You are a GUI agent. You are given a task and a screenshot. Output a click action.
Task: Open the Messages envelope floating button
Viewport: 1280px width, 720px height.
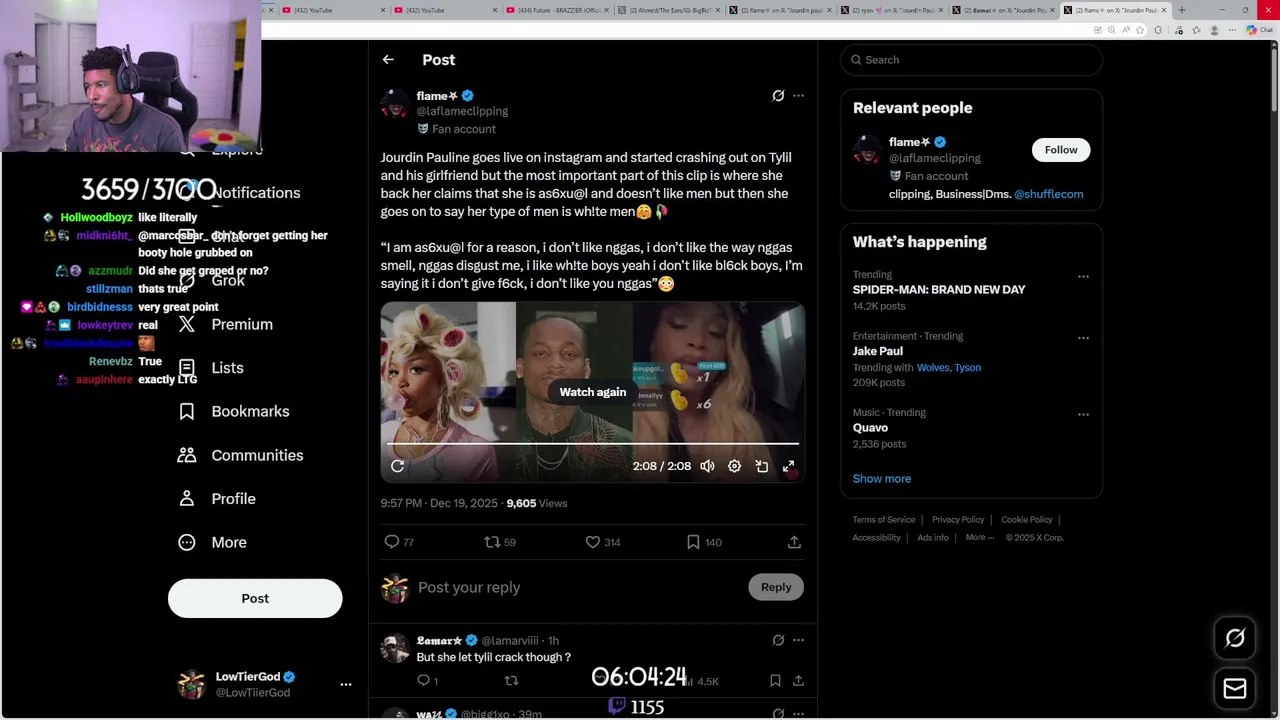point(1235,688)
